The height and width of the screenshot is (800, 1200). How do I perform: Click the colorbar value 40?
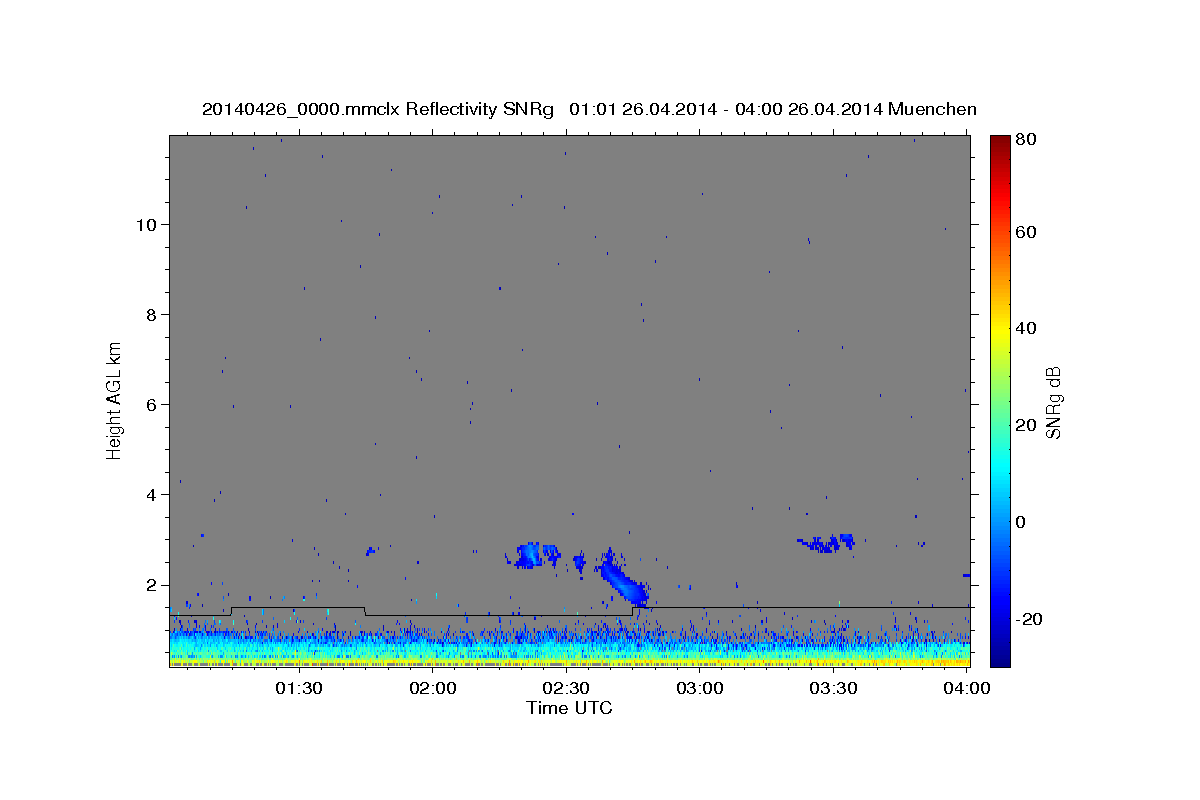1025,328
